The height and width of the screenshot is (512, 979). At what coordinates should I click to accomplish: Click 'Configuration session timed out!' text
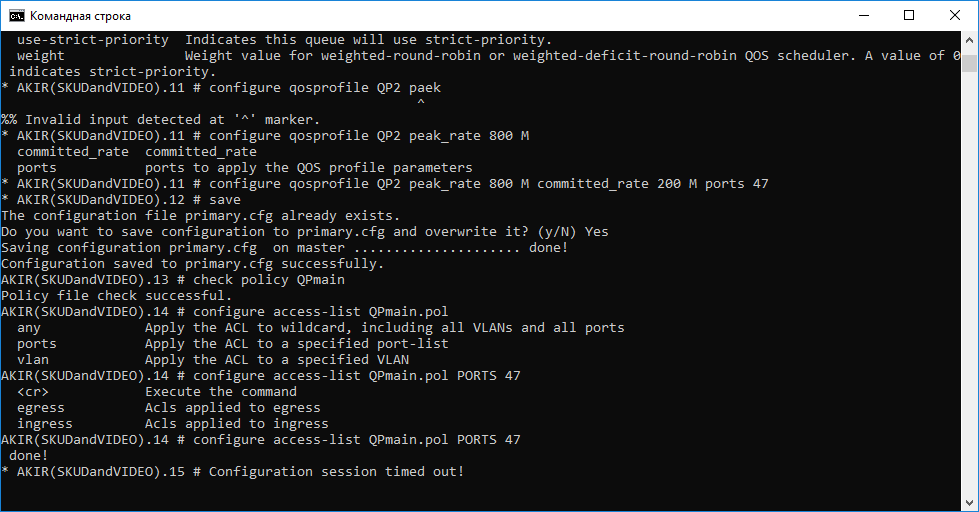click(337, 471)
